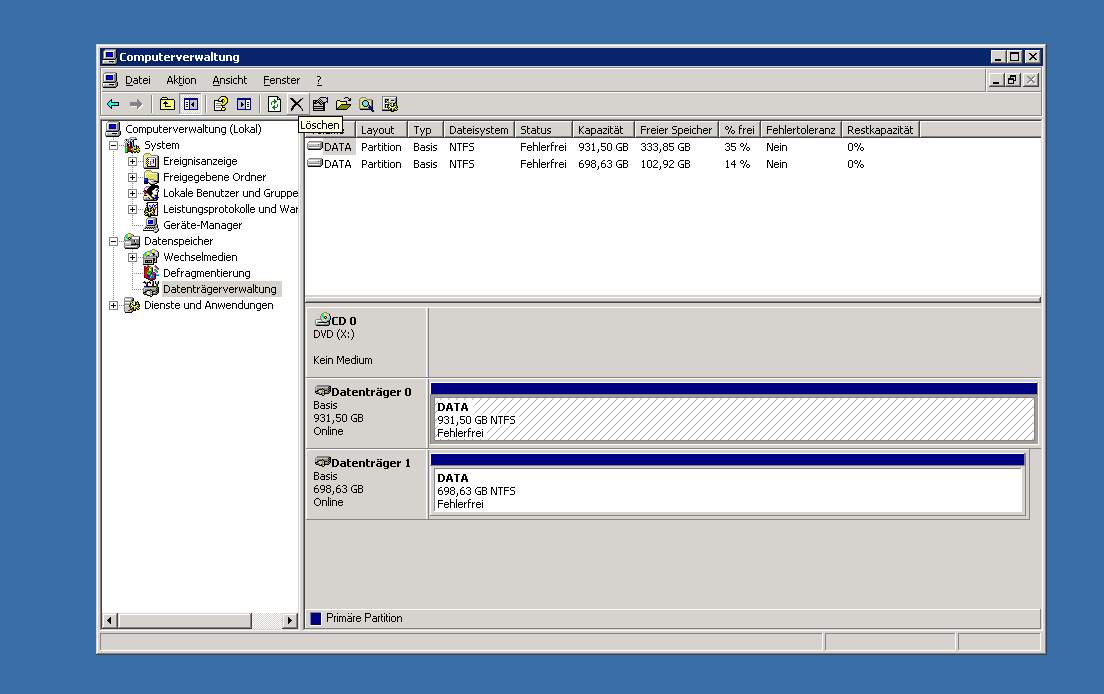This screenshot has height=694, width=1104.
Task: Open the Fenster menu
Action: [282, 80]
